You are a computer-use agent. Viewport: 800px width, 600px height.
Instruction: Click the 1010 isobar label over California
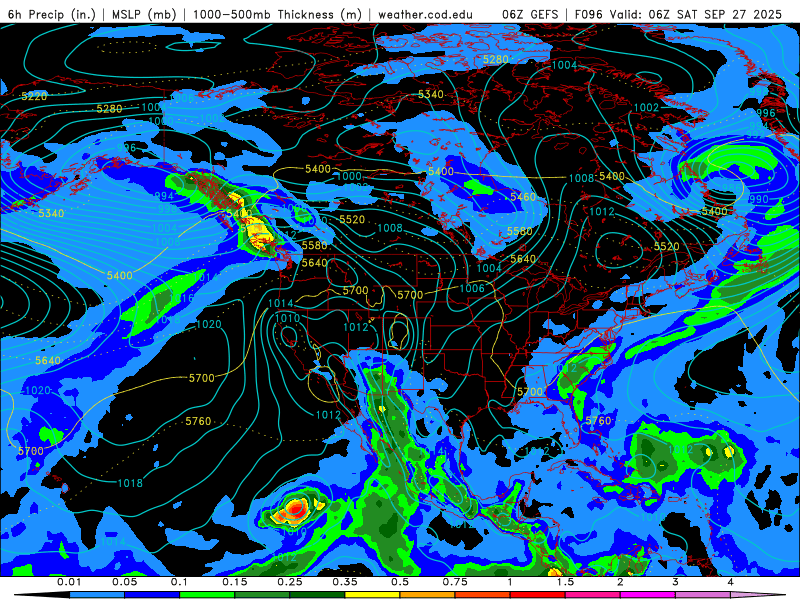coord(287,318)
